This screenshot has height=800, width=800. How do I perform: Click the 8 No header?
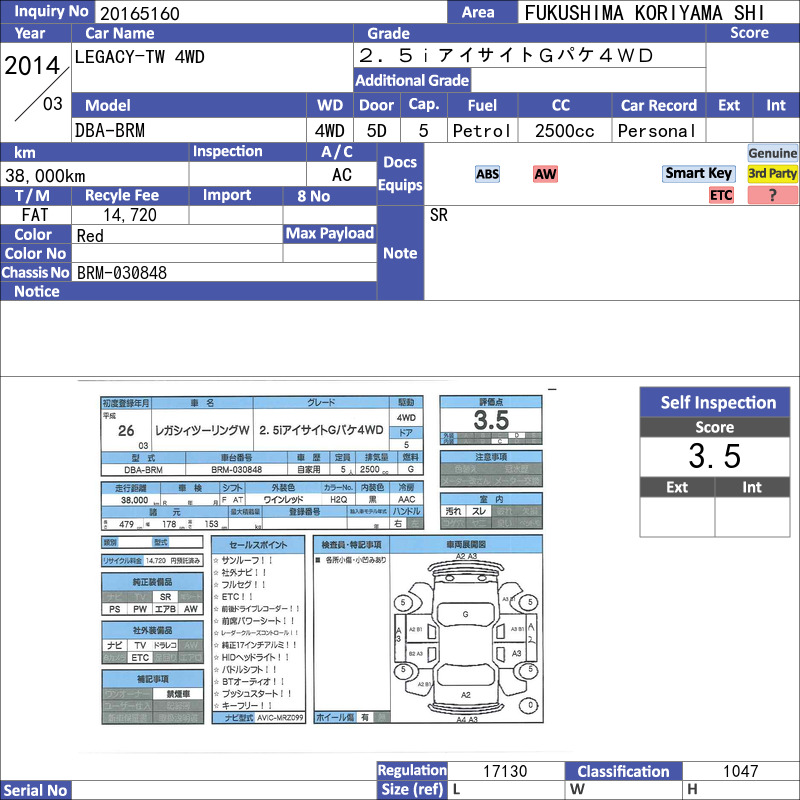(329, 196)
